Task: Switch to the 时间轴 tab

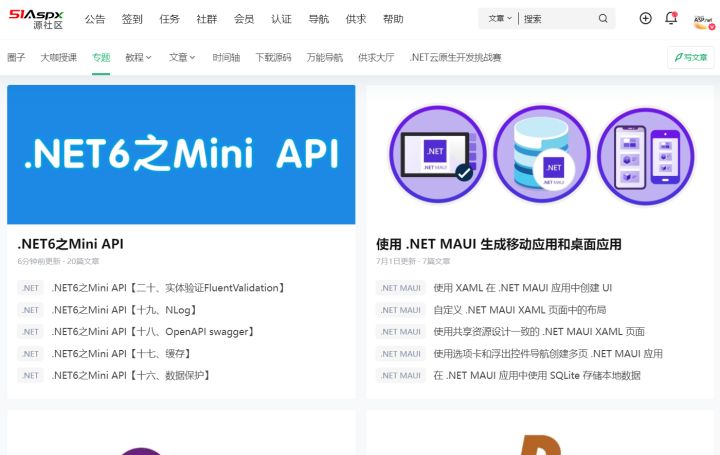Action: click(226, 57)
